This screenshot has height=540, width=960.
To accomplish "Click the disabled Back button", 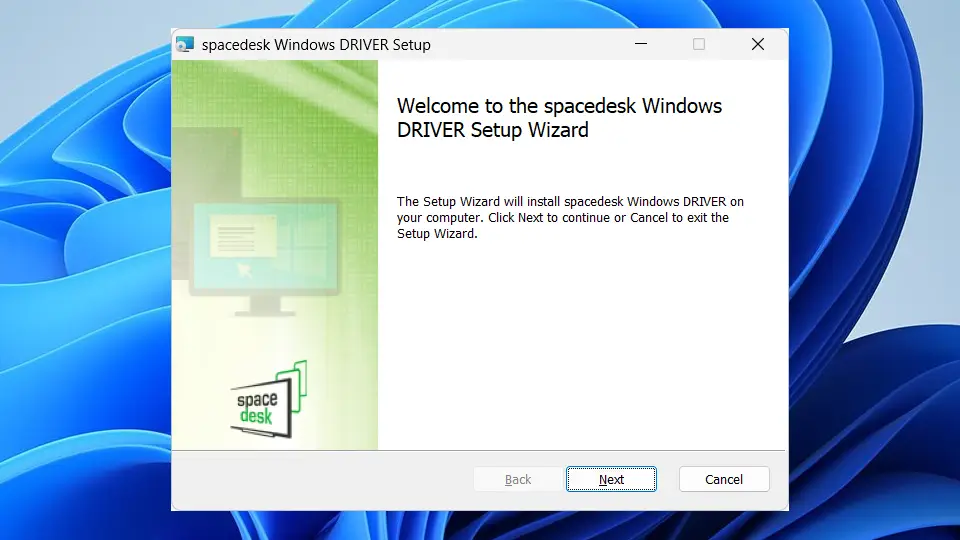I will pyautogui.click(x=518, y=479).
